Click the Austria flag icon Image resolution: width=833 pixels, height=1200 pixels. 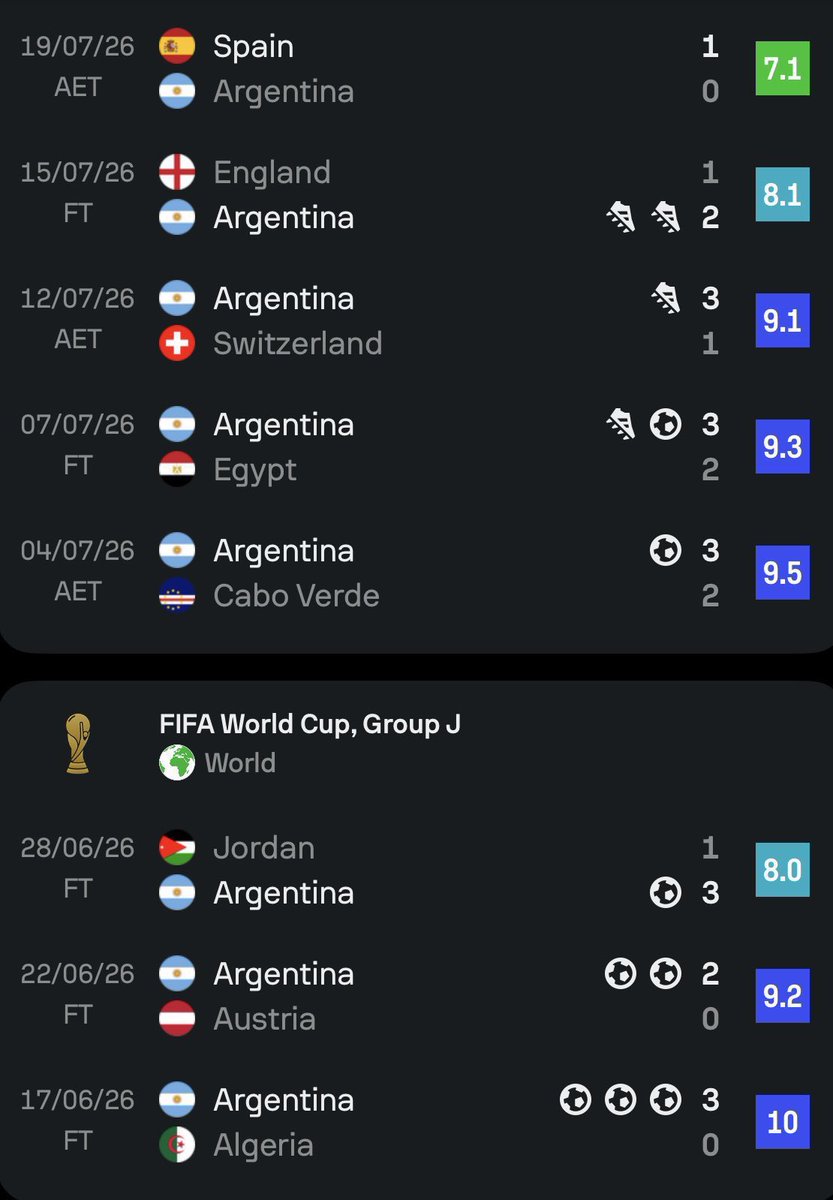[177, 1019]
